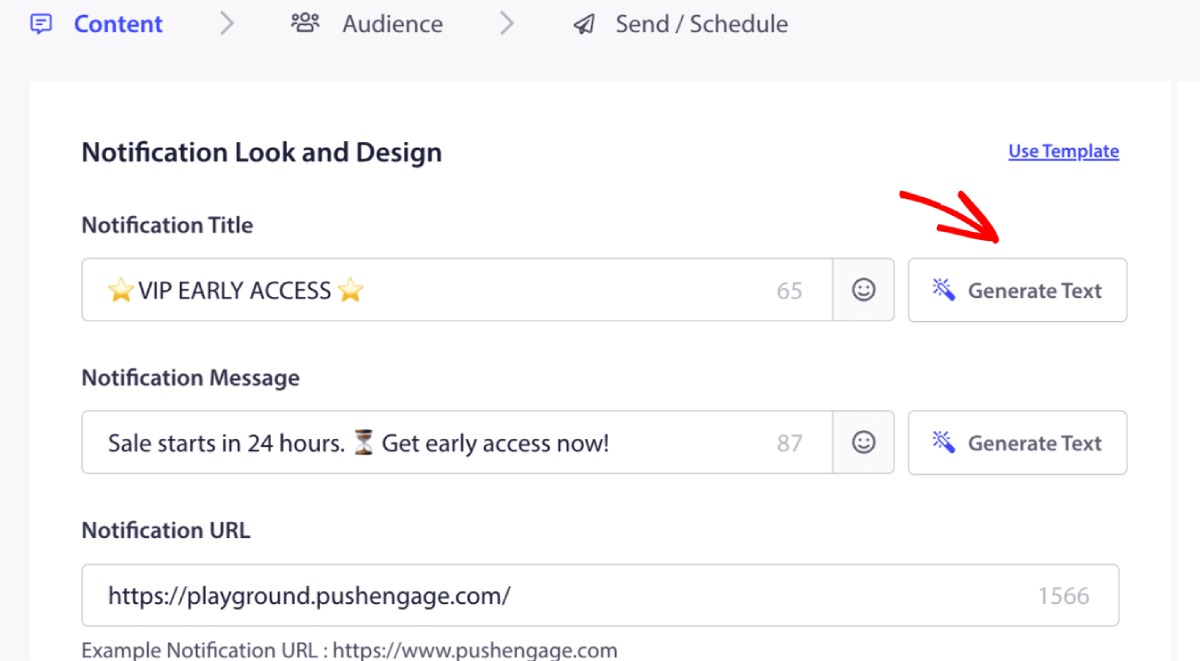Click the Send / Schedule paper plane icon
This screenshot has height=661, width=1200.
point(584,24)
